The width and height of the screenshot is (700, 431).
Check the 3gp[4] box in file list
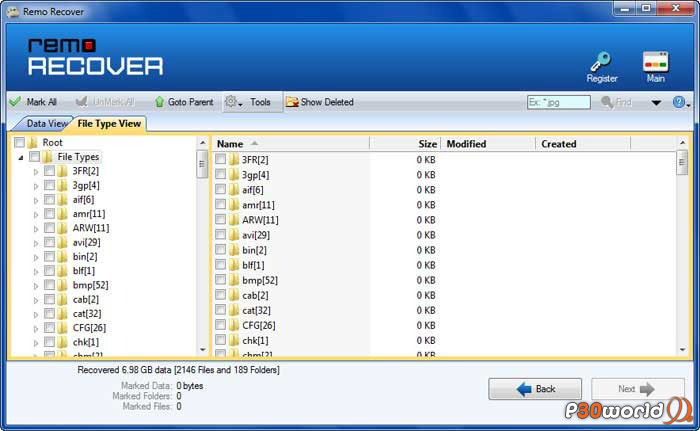(x=221, y=175)
